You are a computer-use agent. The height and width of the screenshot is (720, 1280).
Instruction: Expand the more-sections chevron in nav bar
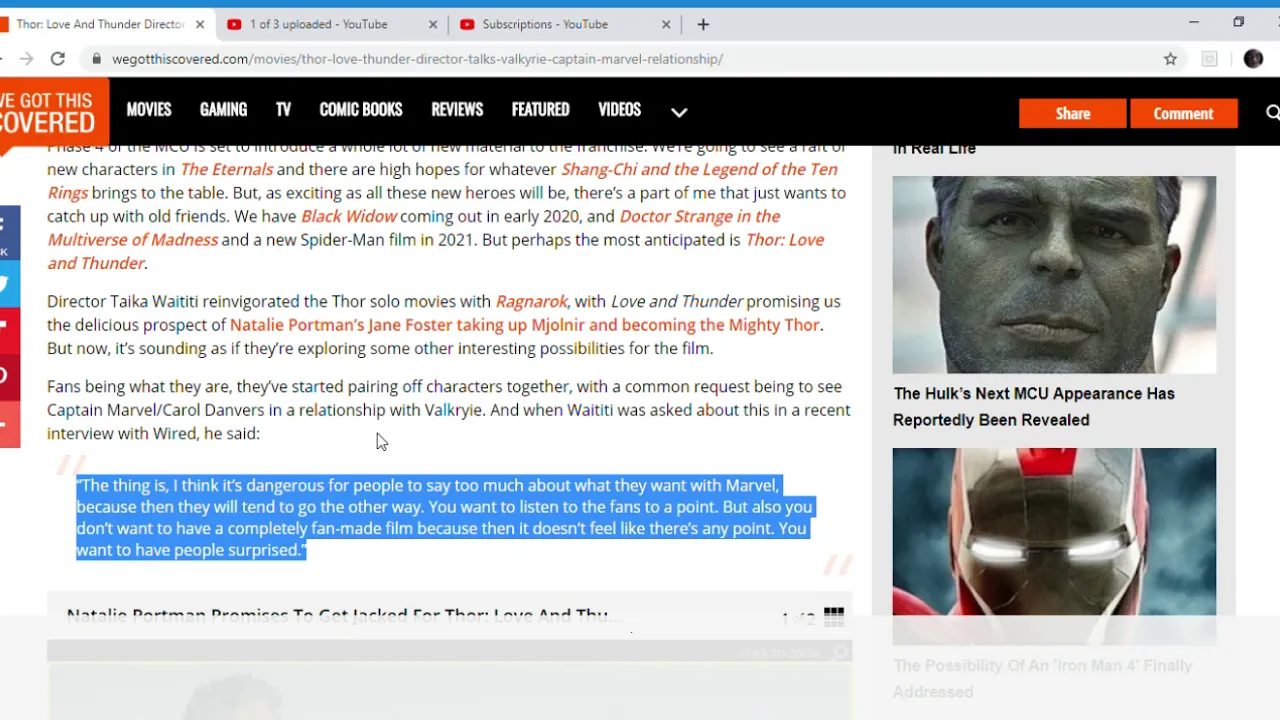(679, 112)
